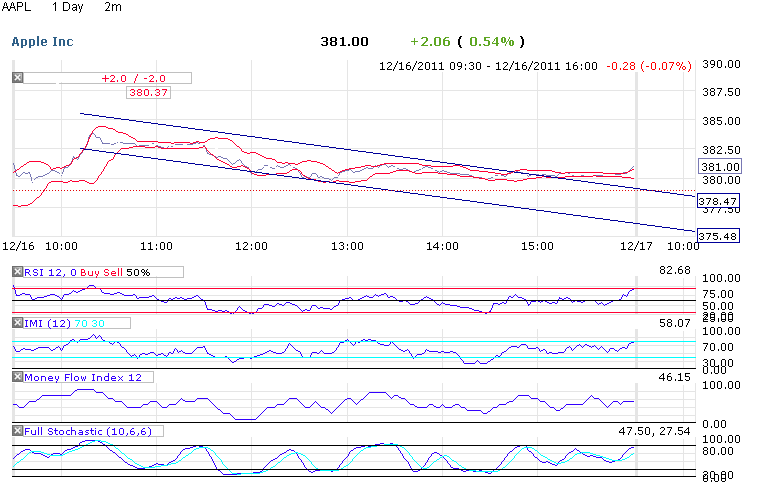
Task: Click the 375.48 trendline price marker
Action: [x=718, y=236]
